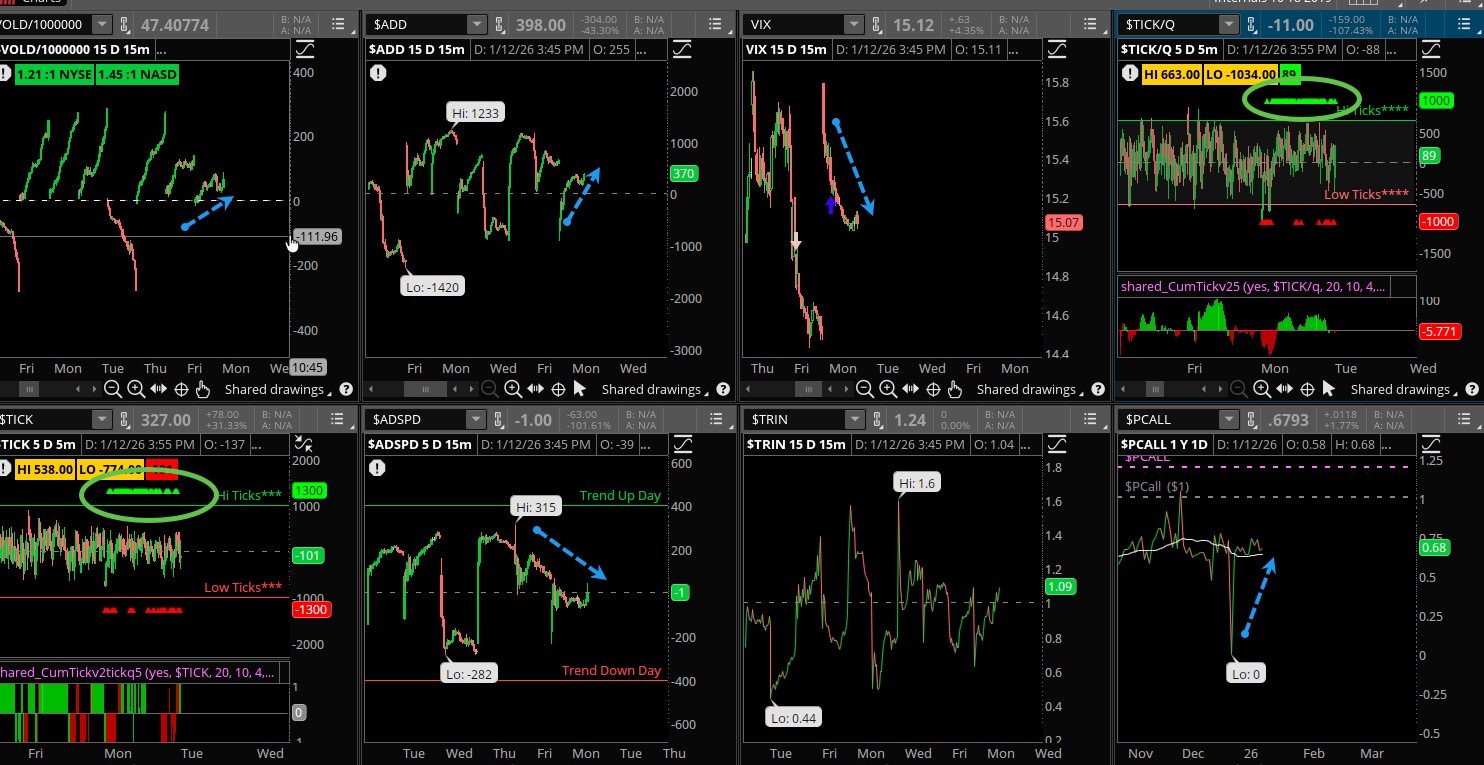Screen dimensions: 1484x765
Task: Click the VIX 15 D 15m timeframe label
Action: (x=786, y=49)
